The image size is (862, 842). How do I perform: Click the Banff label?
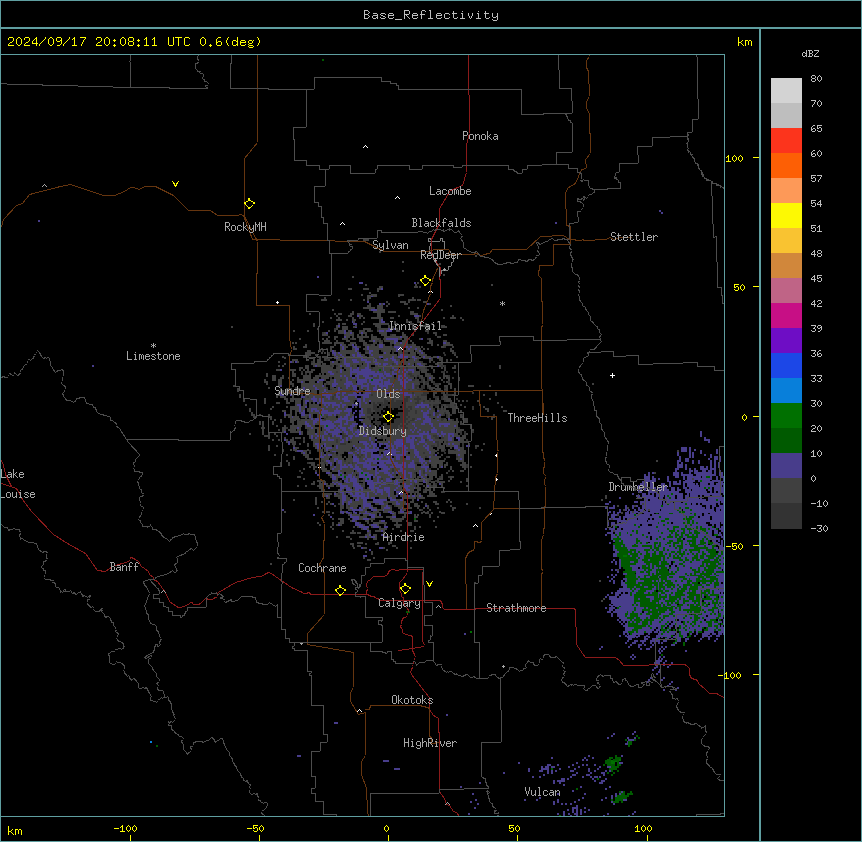tap(124, 567)
